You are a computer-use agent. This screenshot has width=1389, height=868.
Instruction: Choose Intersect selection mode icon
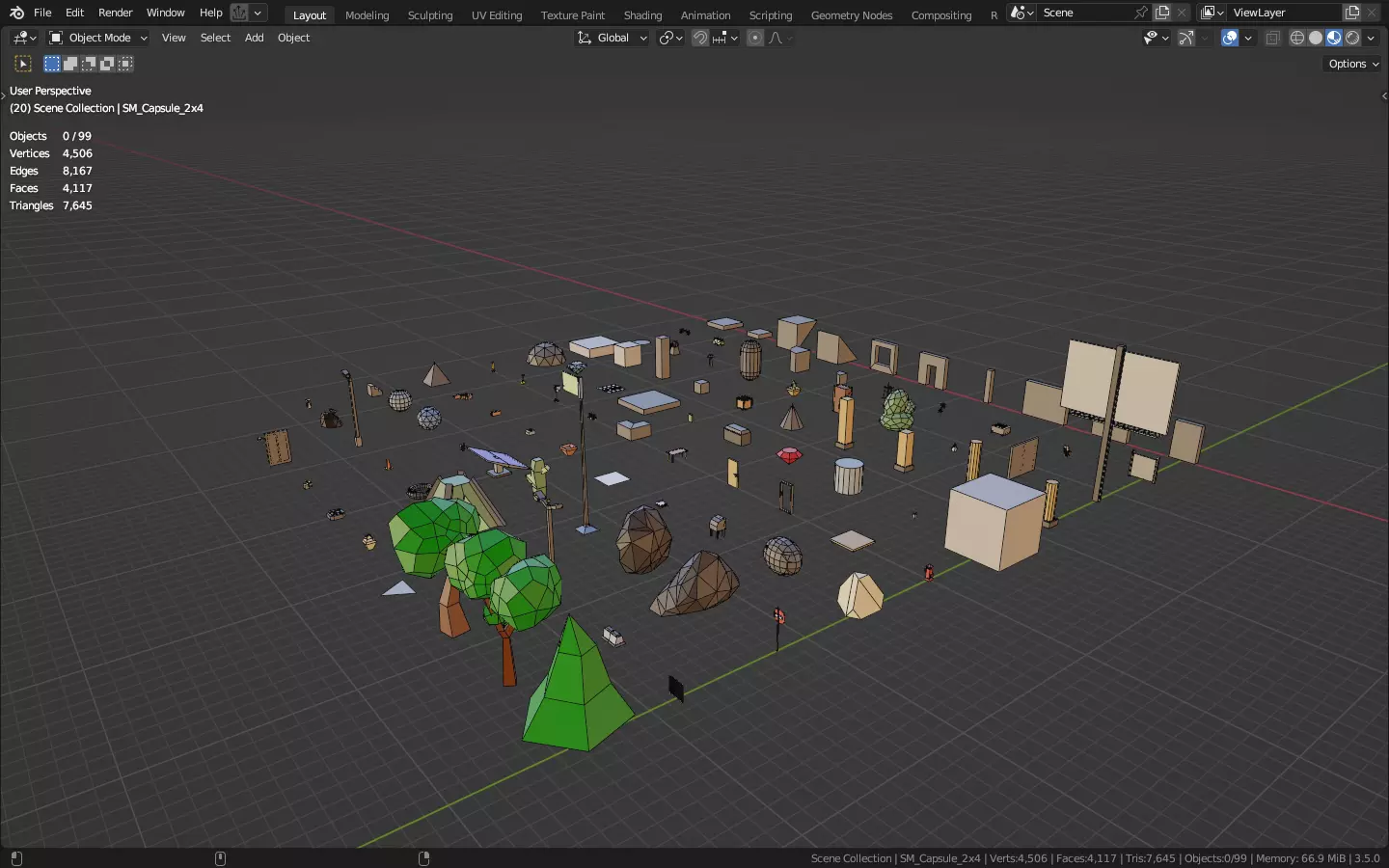125,64
